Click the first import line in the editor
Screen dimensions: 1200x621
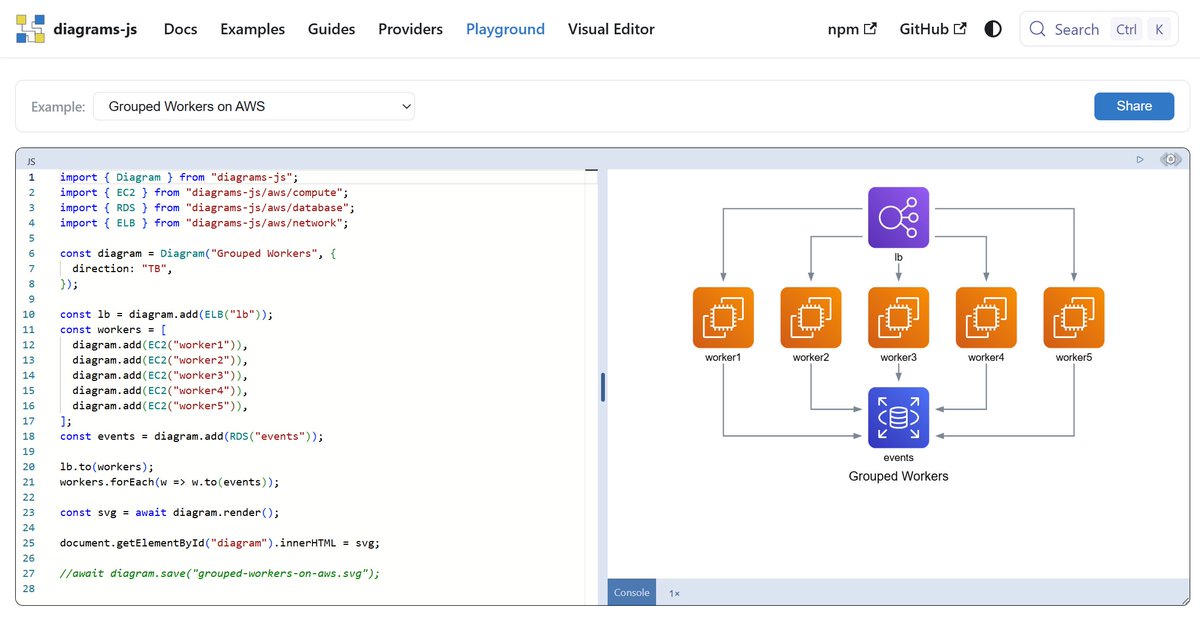(x=179, y=177)
